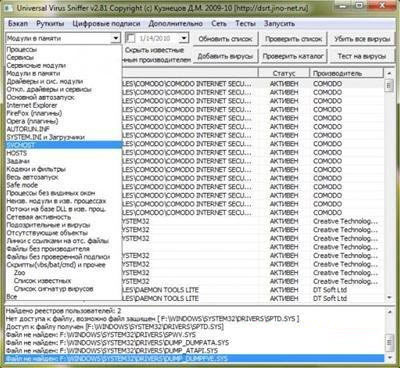The image size is (400, 368).
Task: Sort by the Статус column header
Action: [x=284, y=73]
